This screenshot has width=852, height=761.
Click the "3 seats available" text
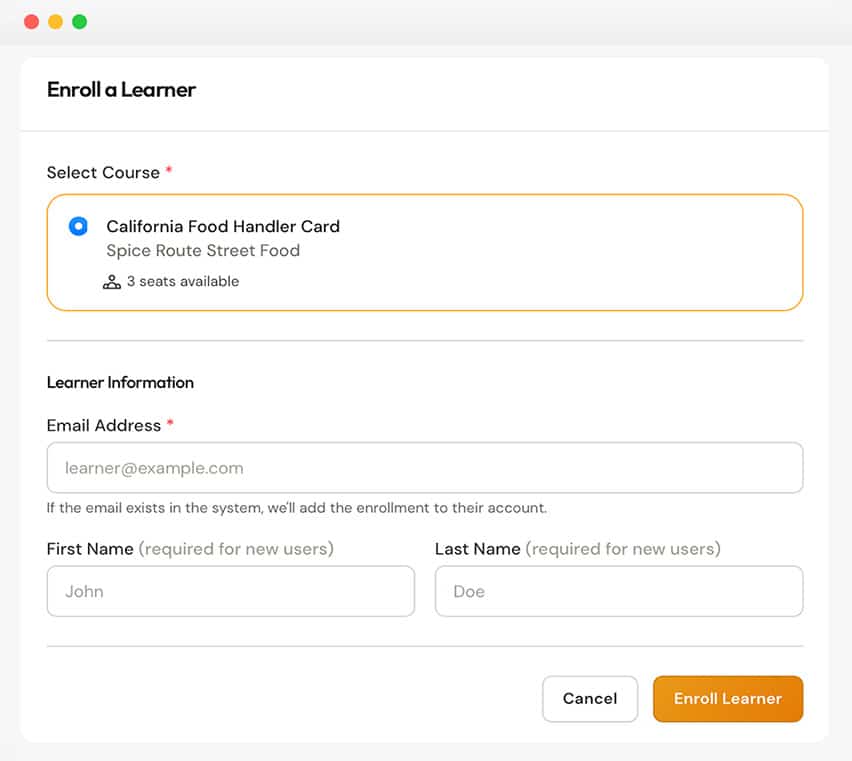point(183,281)
